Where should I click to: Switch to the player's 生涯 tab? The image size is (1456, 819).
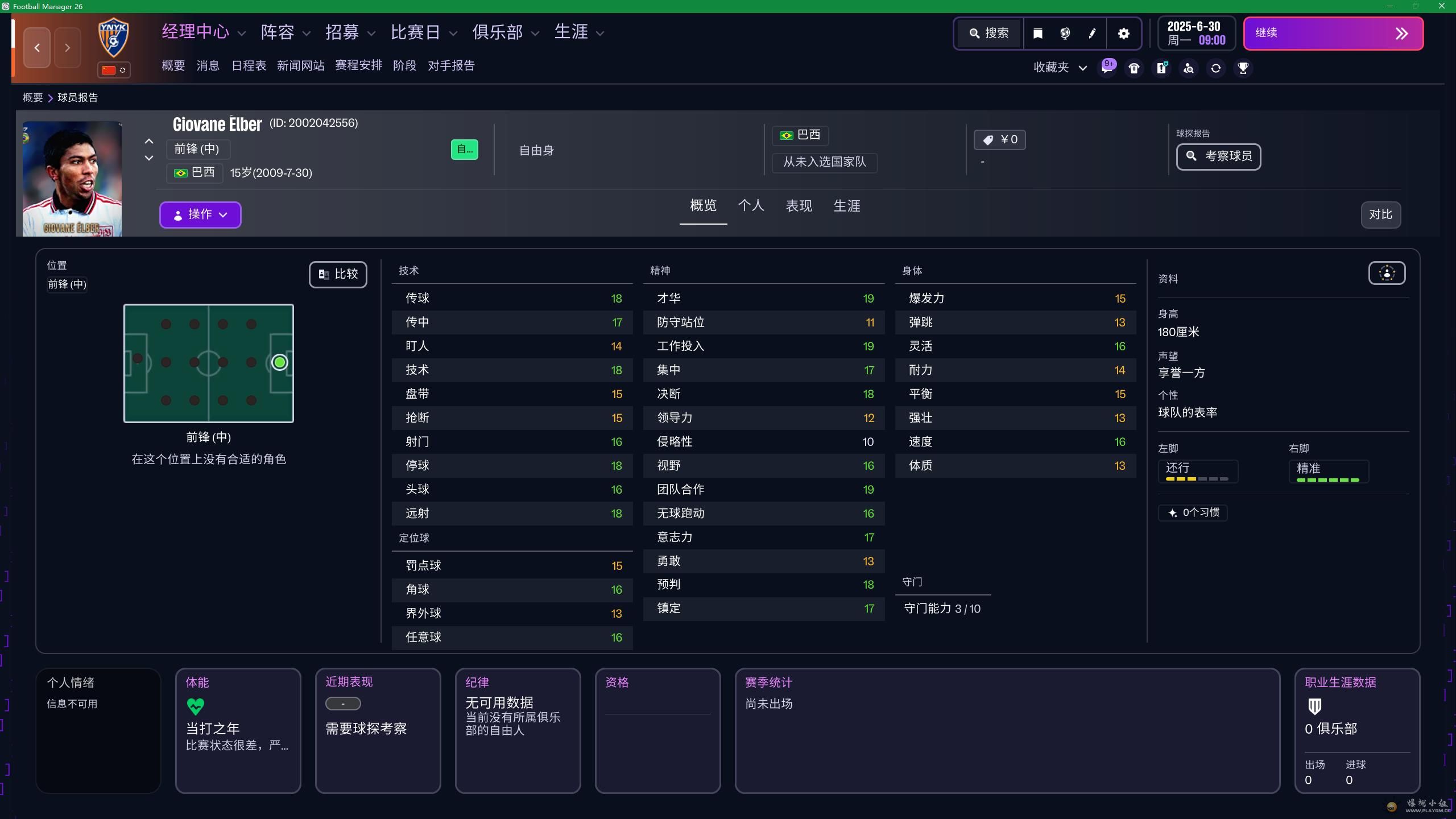pos(846,206)
